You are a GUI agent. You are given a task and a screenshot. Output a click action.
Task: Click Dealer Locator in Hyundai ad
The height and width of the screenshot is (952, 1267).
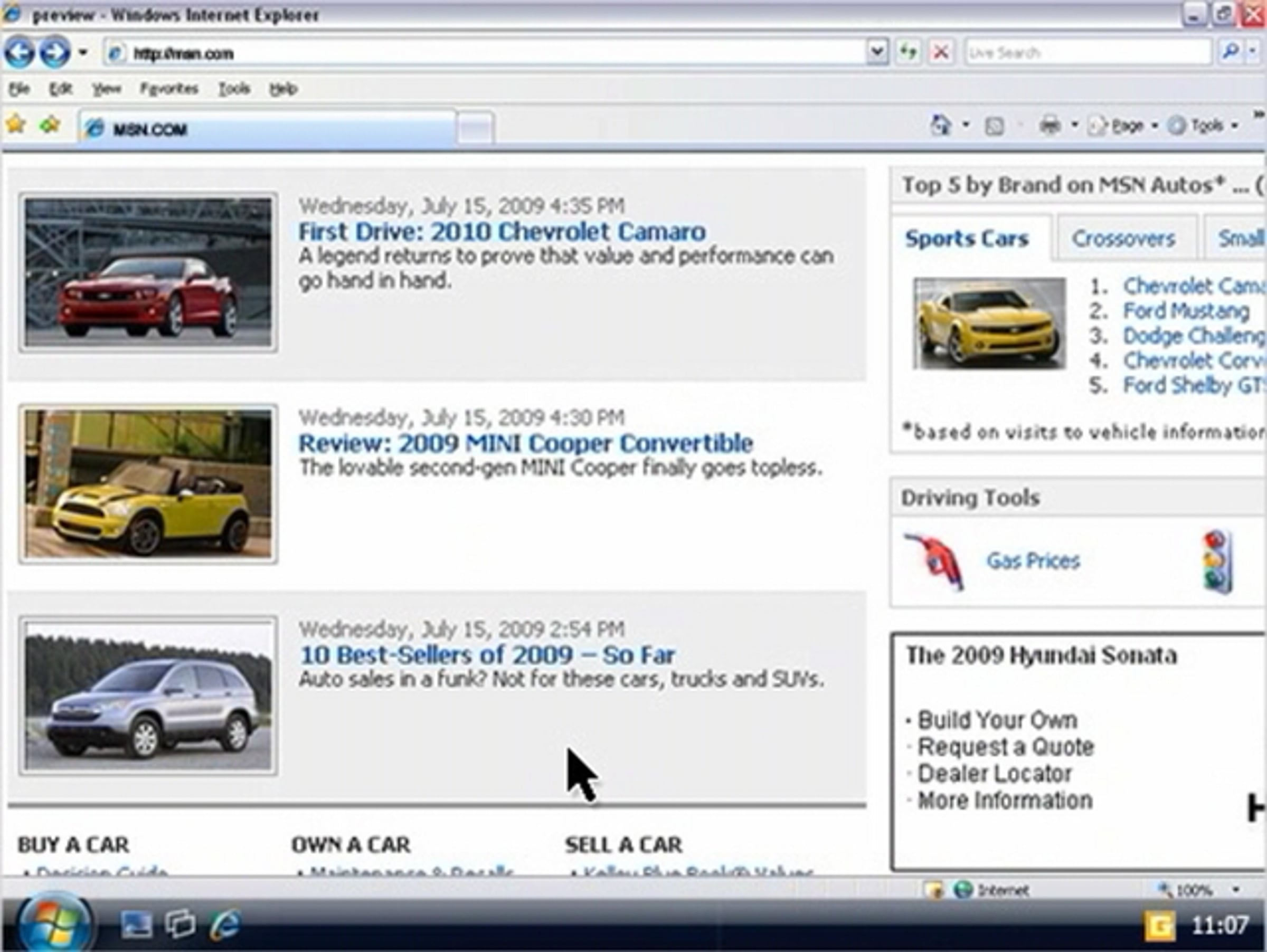995,774
